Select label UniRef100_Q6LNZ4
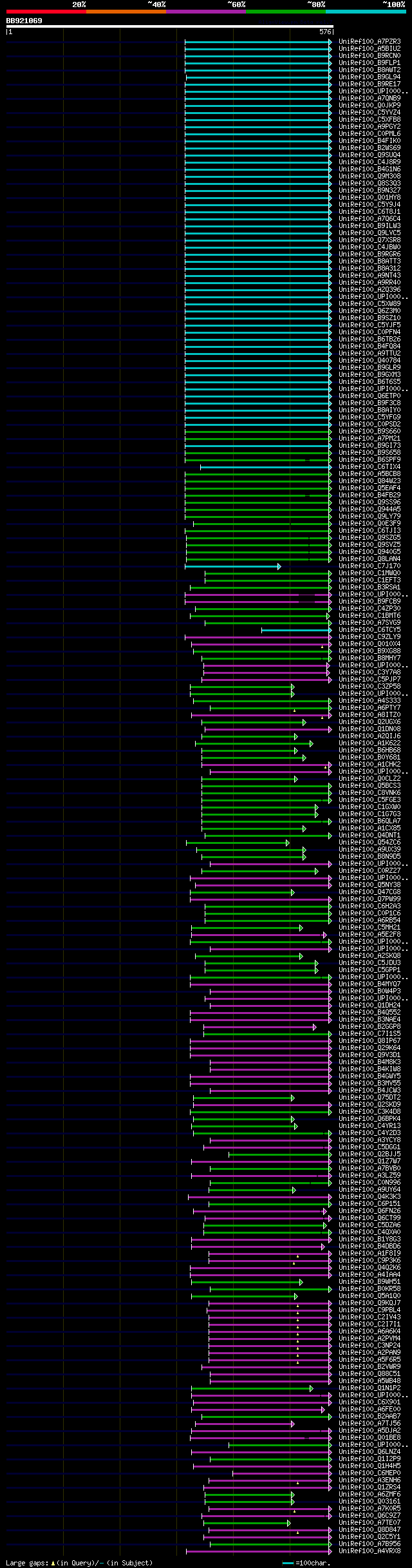 (x=370, y=1452)
